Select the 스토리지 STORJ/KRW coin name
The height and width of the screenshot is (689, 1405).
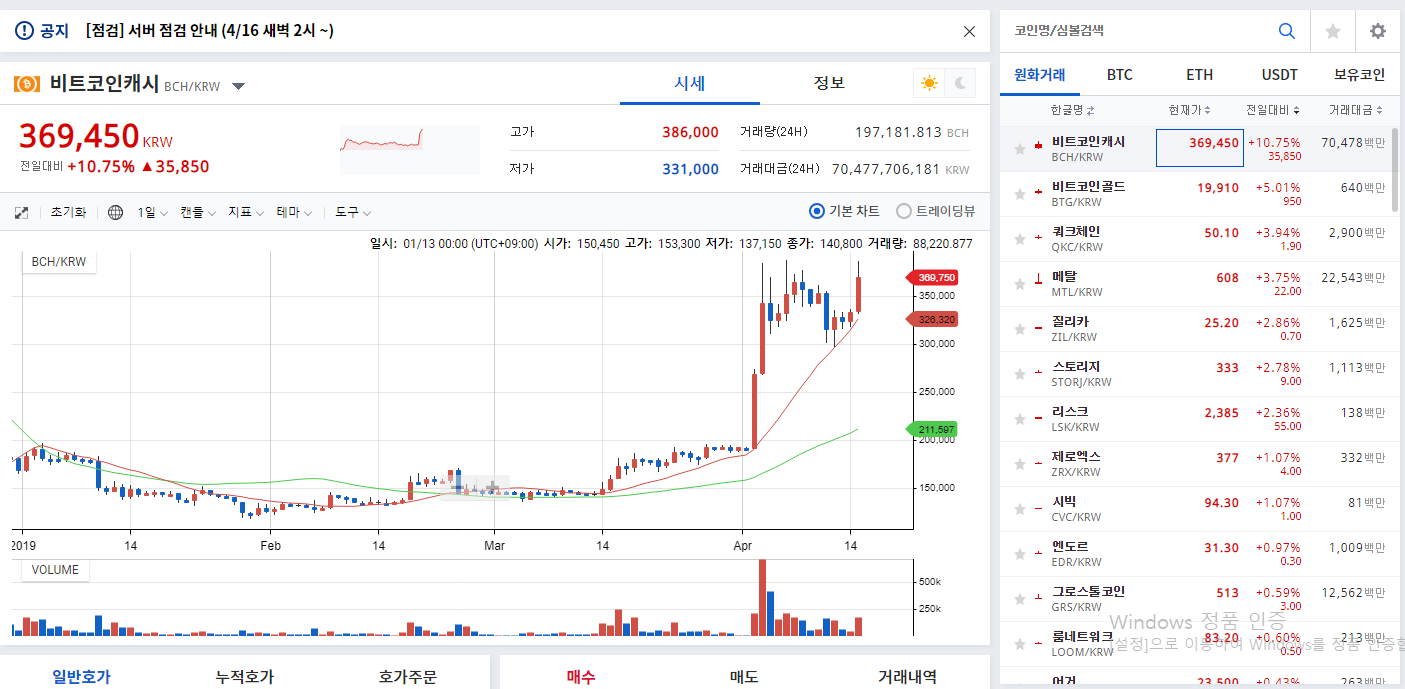pos(1081,374)
